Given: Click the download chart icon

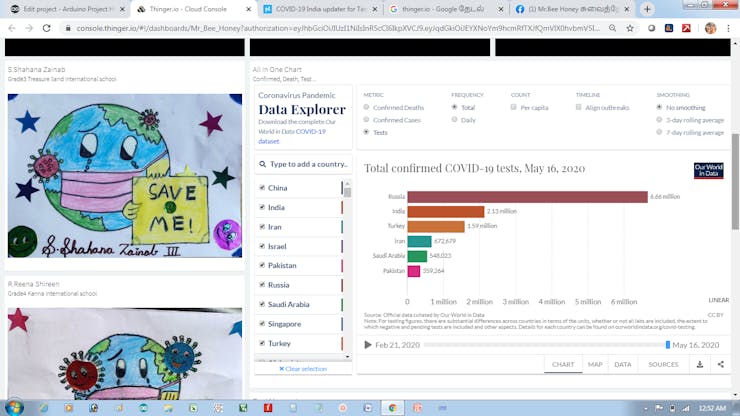Looking at the screenshot, I should point(700,364).
